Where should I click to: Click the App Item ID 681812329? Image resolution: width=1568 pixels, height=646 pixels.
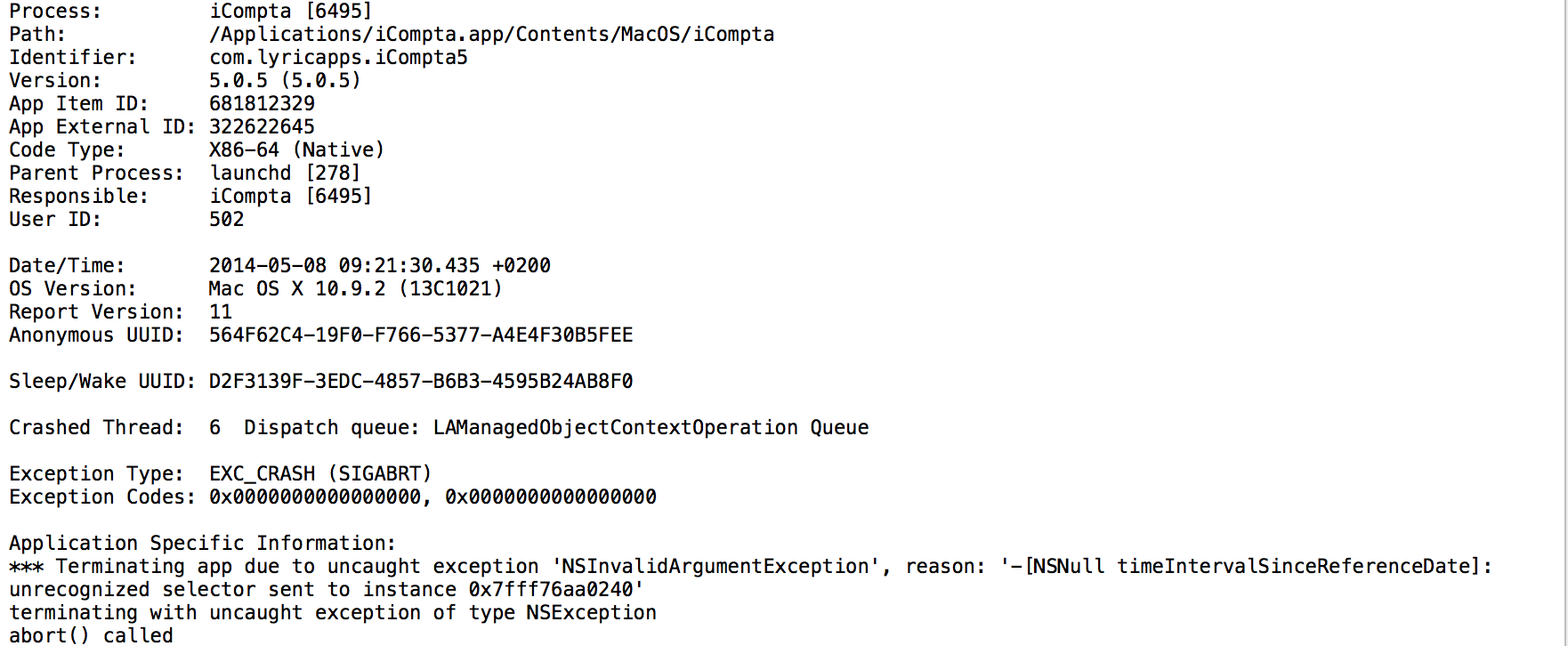pyautogui.click(x=262, y=104)
